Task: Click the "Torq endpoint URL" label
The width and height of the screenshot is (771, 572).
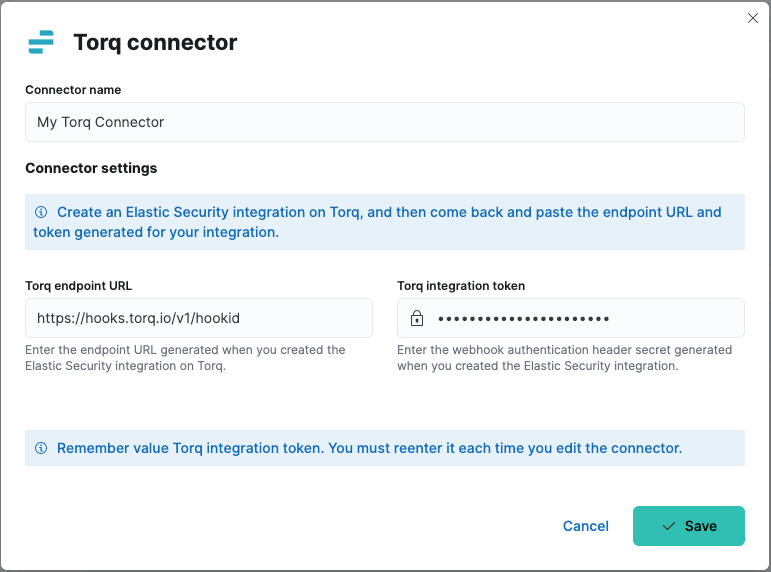Action: 81,286
